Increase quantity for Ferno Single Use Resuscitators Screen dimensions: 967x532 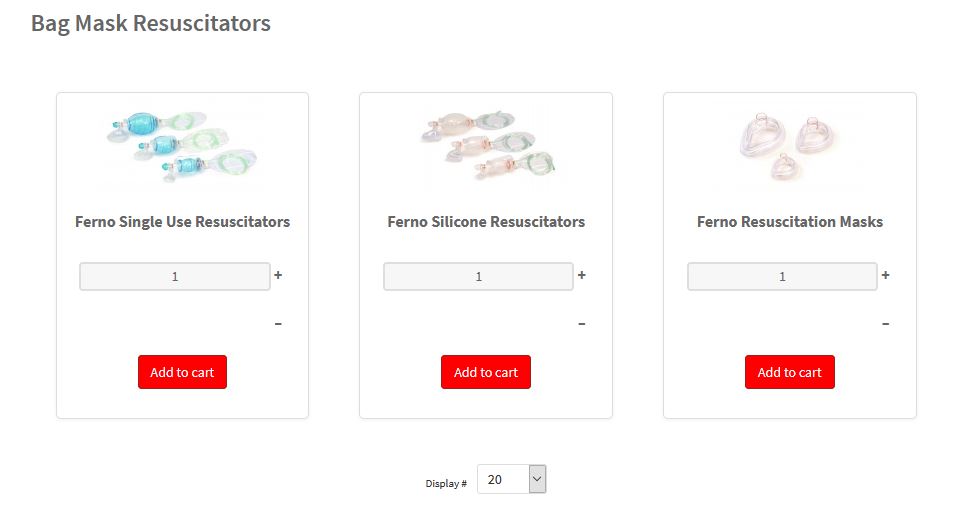[278, 275]
